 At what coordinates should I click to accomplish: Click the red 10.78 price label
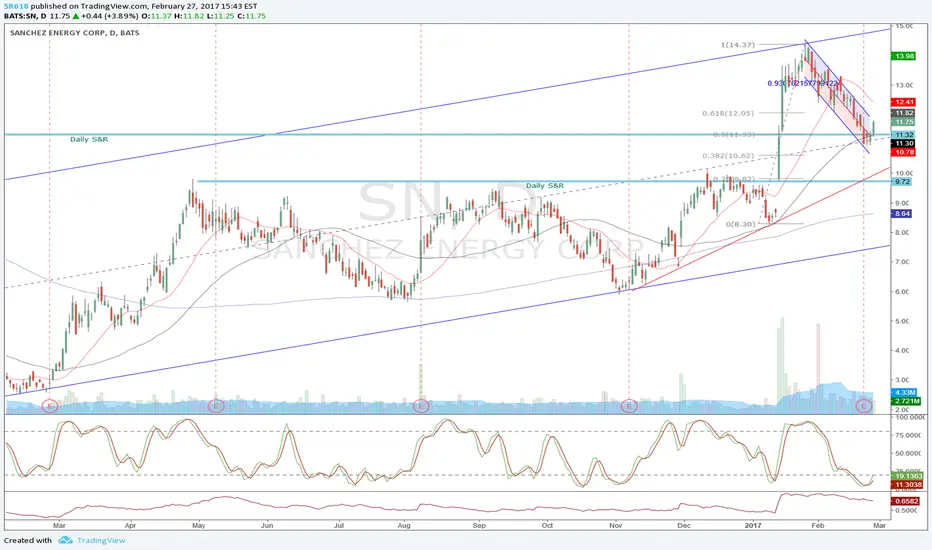(x=904, y=153)
